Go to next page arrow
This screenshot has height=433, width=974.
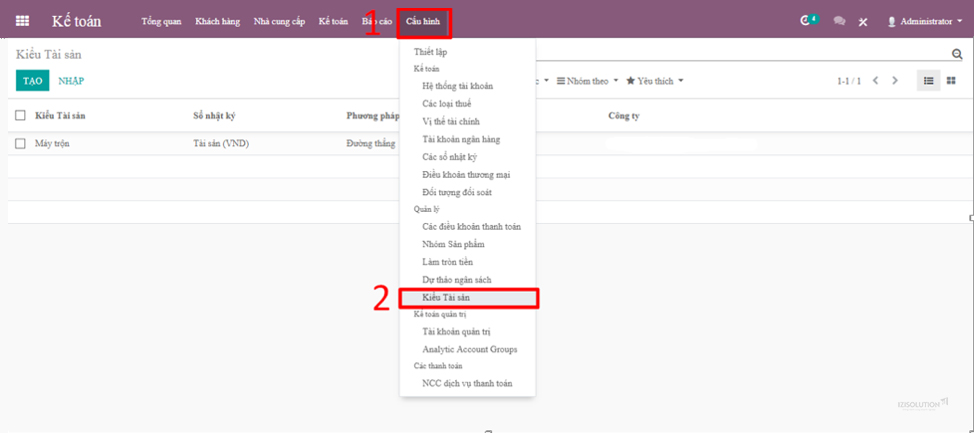tap(895, 81)
